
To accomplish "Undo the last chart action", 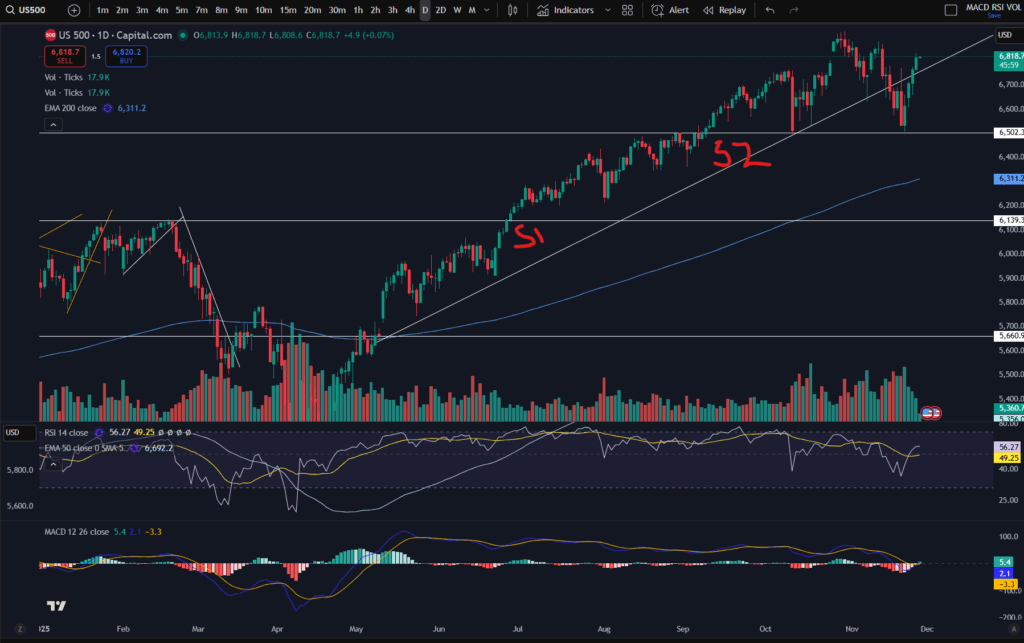I will pos(770,10).
